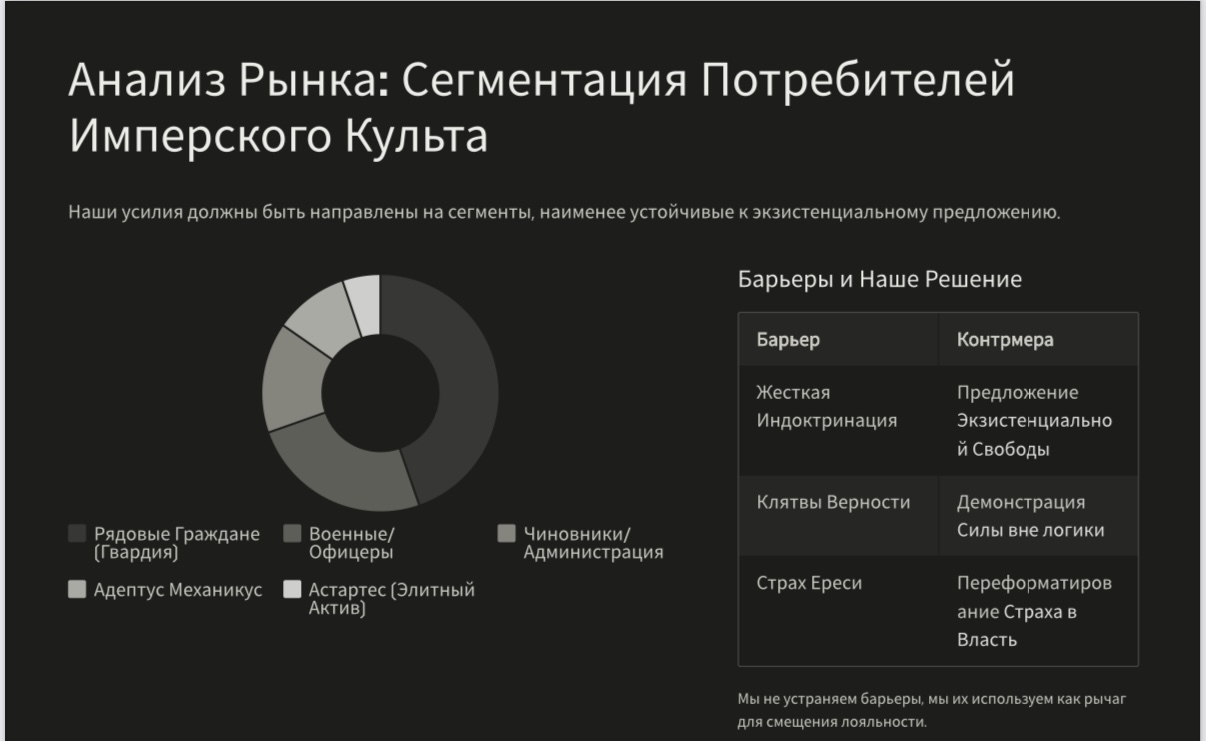Click the Анализ Рынка slide title
The width and height of the screenshot is (1206, 741).
[x=540, y=108]
